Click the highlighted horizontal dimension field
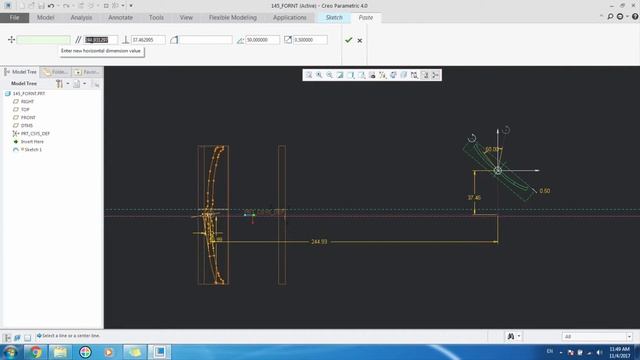Viewport: 640px width, 360px height. (x=100, y=40)
